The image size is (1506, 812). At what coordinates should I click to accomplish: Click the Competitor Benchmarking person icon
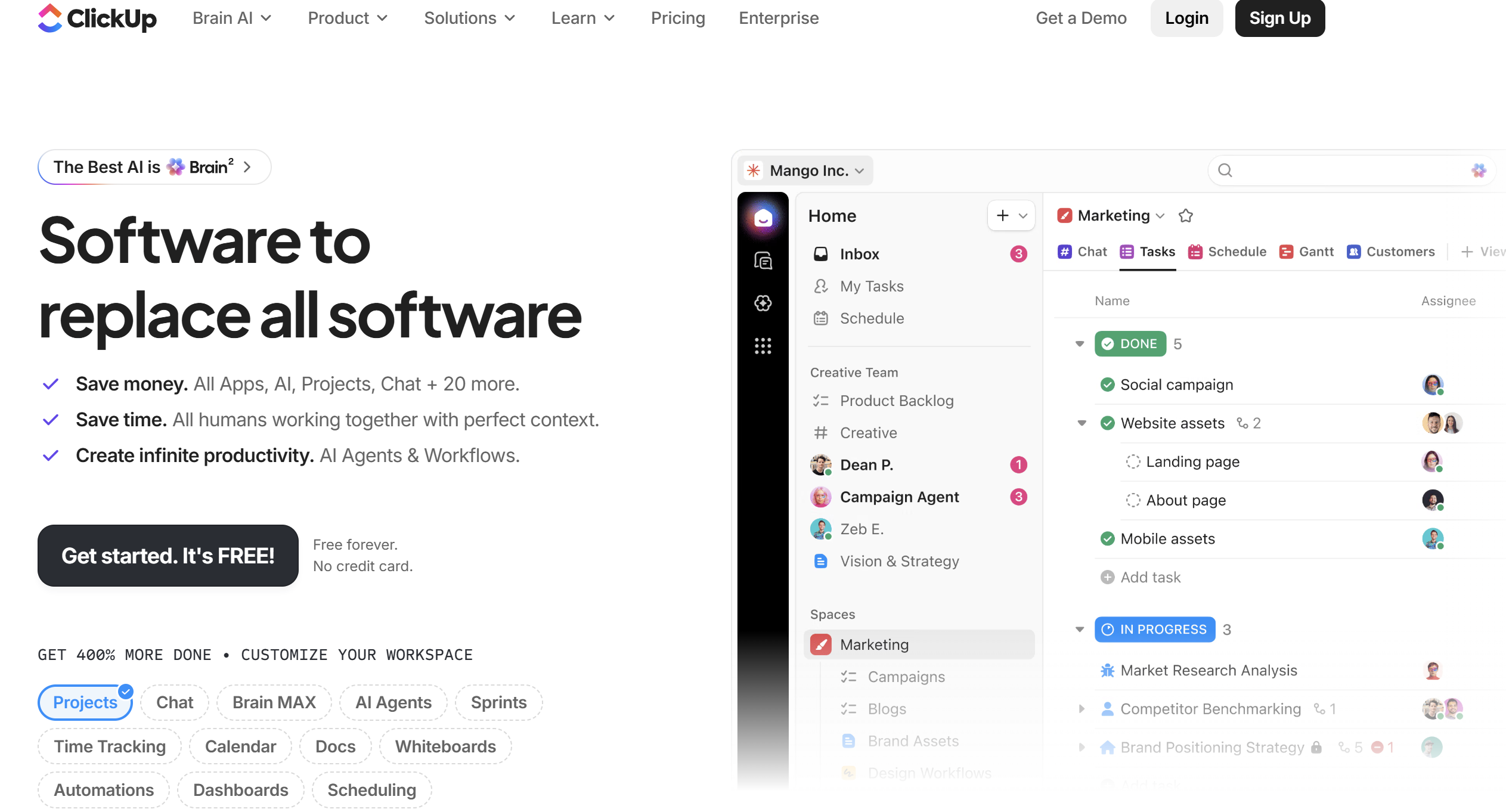tap(1107, 709)
